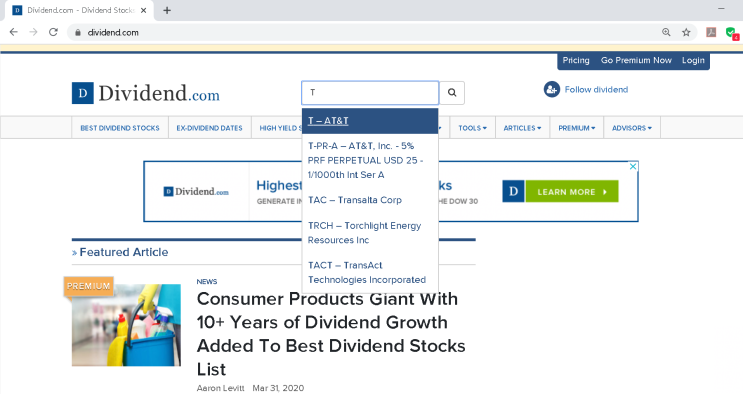Click the Pricing link
The image size is (743, 394).
point(576,60)
